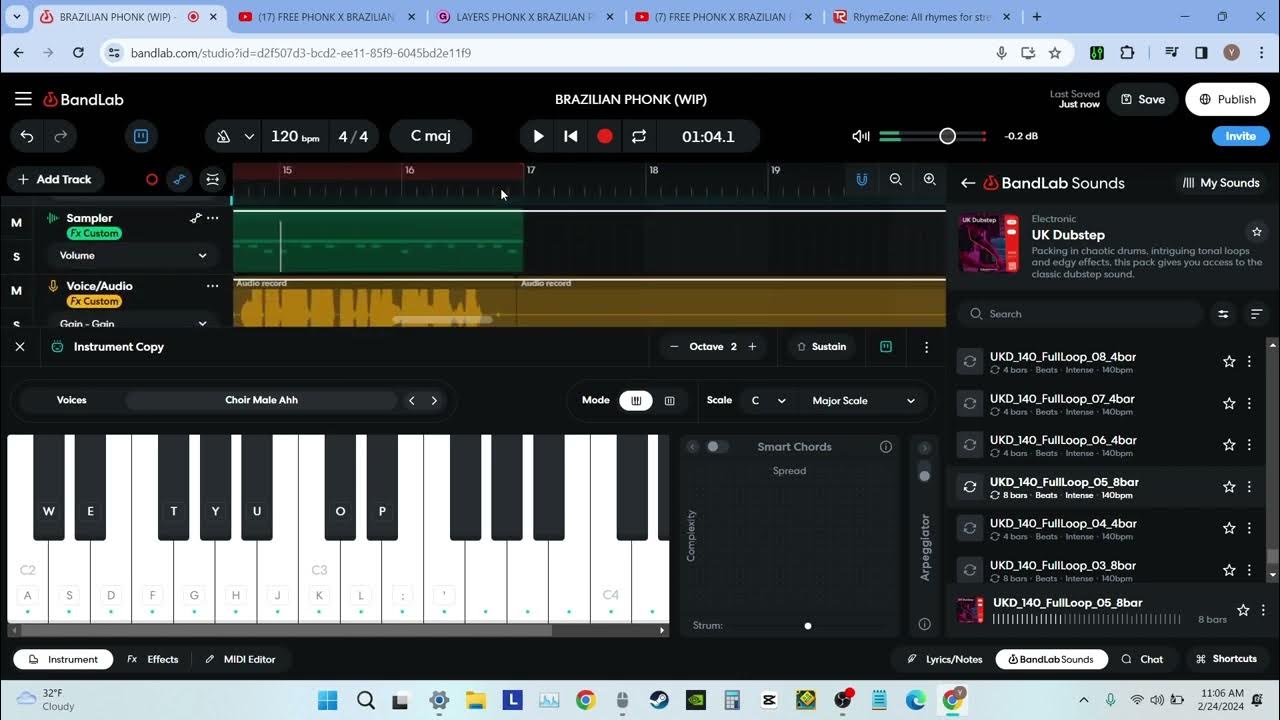Mute the Voice/Audio track

16,290
